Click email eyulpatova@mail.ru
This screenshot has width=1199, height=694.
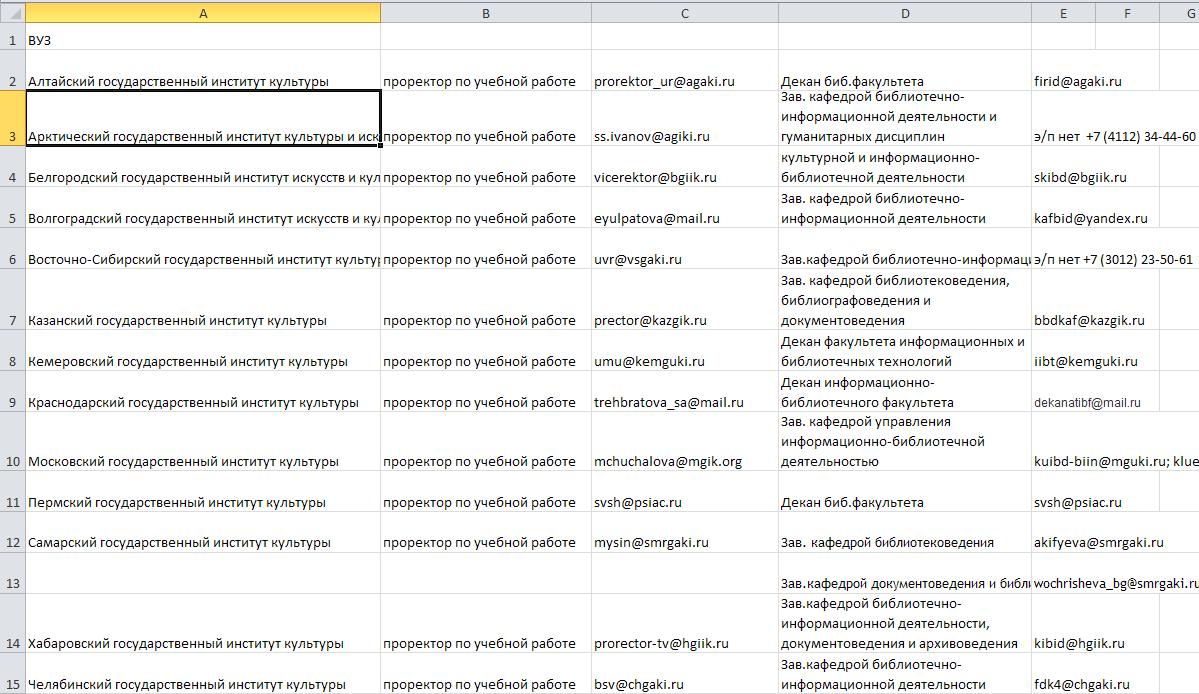click(657, 218)
